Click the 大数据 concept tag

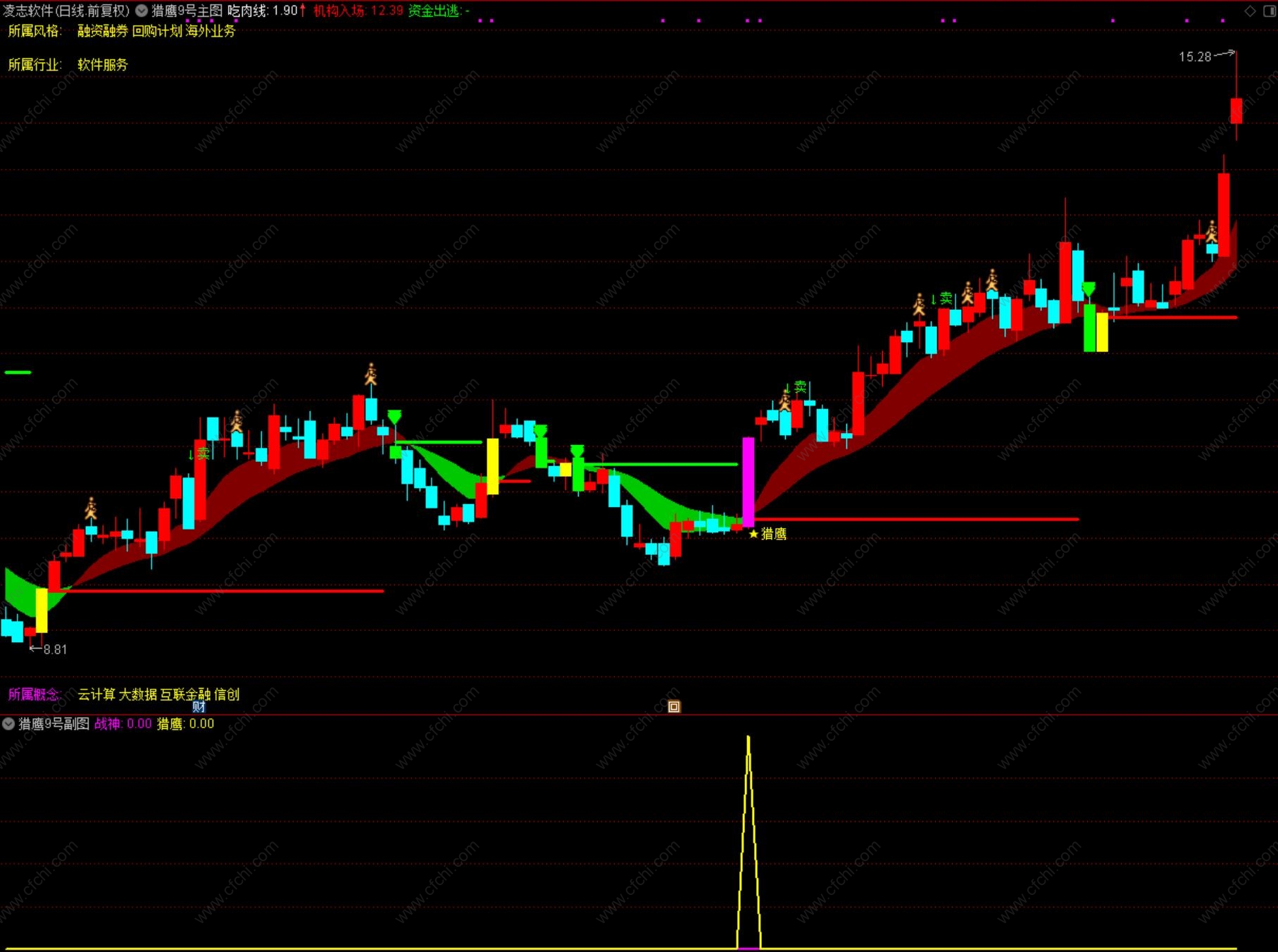[x=138, y=694]
